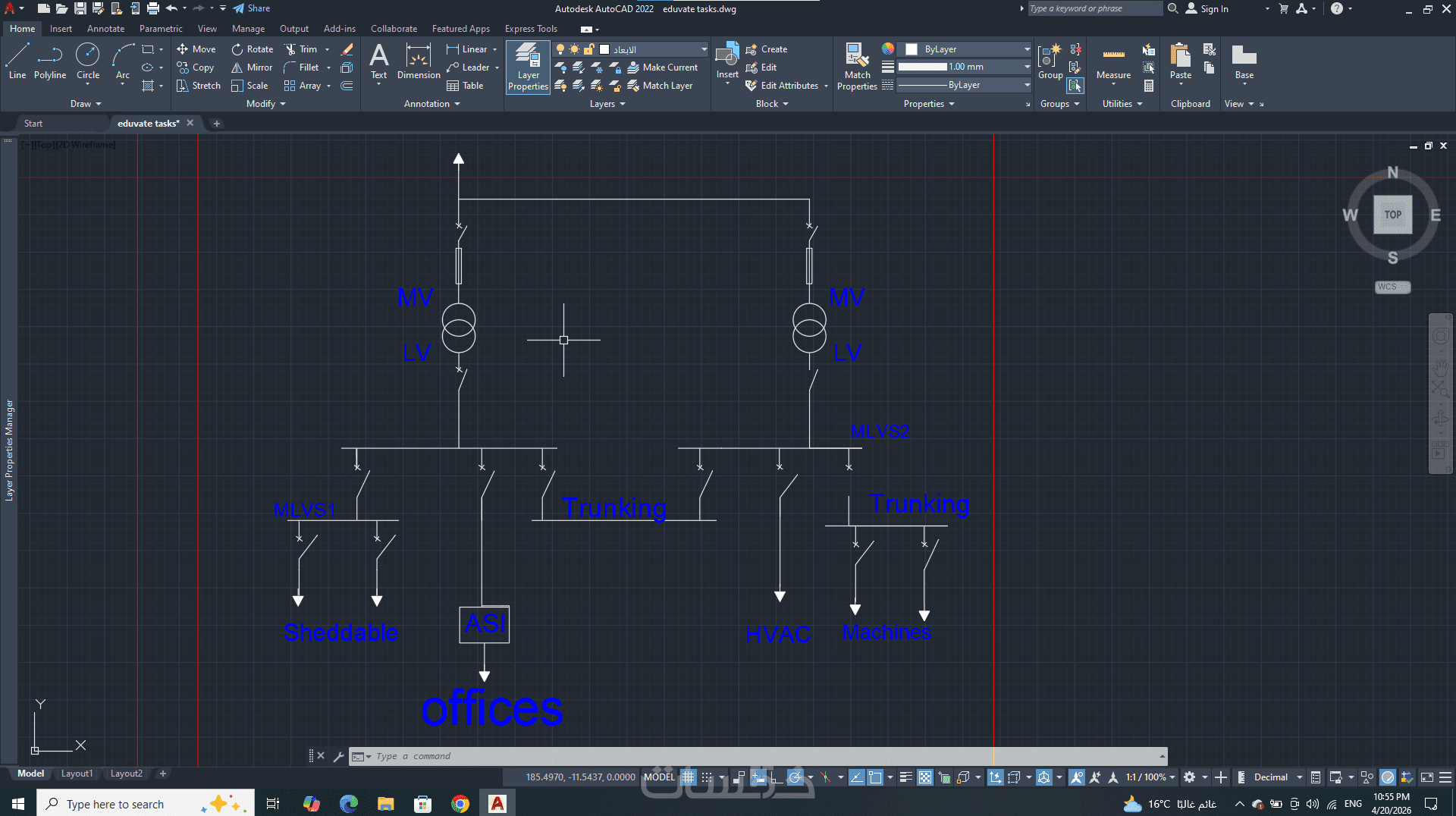Activate the Mirror modify tool
Screen dimensions: 1456x816
252,67
